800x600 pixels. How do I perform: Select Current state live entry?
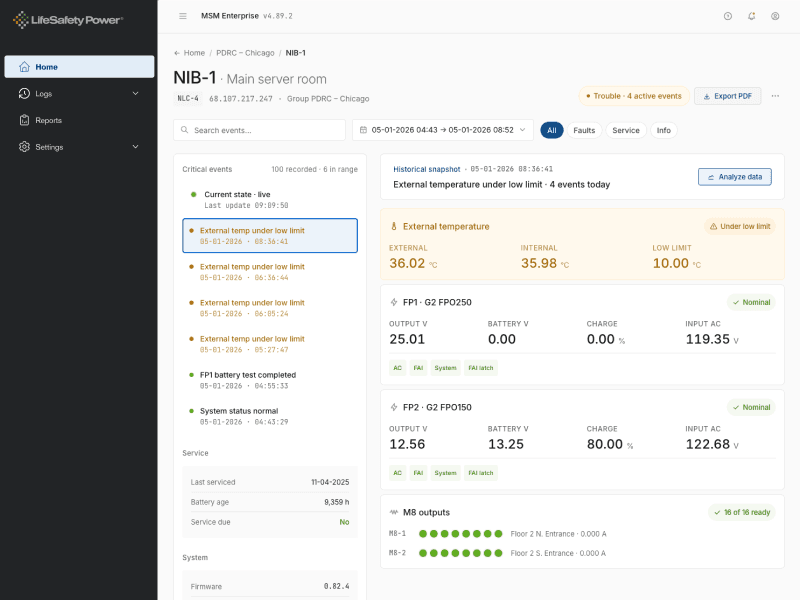pyautogui.click(x=269, y=199)
